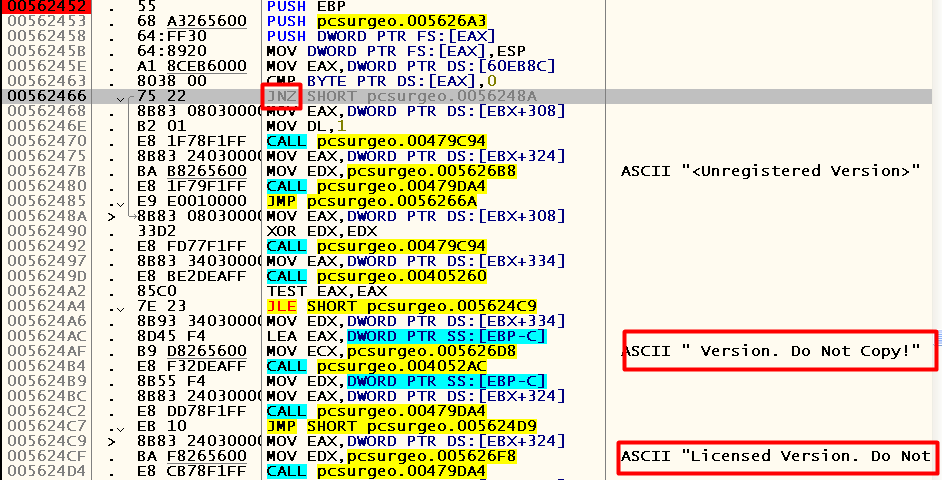Screen dimensions: 942x480
Task: Select address 00562452 highlighted in red
Action: click(x=47, y=6)
